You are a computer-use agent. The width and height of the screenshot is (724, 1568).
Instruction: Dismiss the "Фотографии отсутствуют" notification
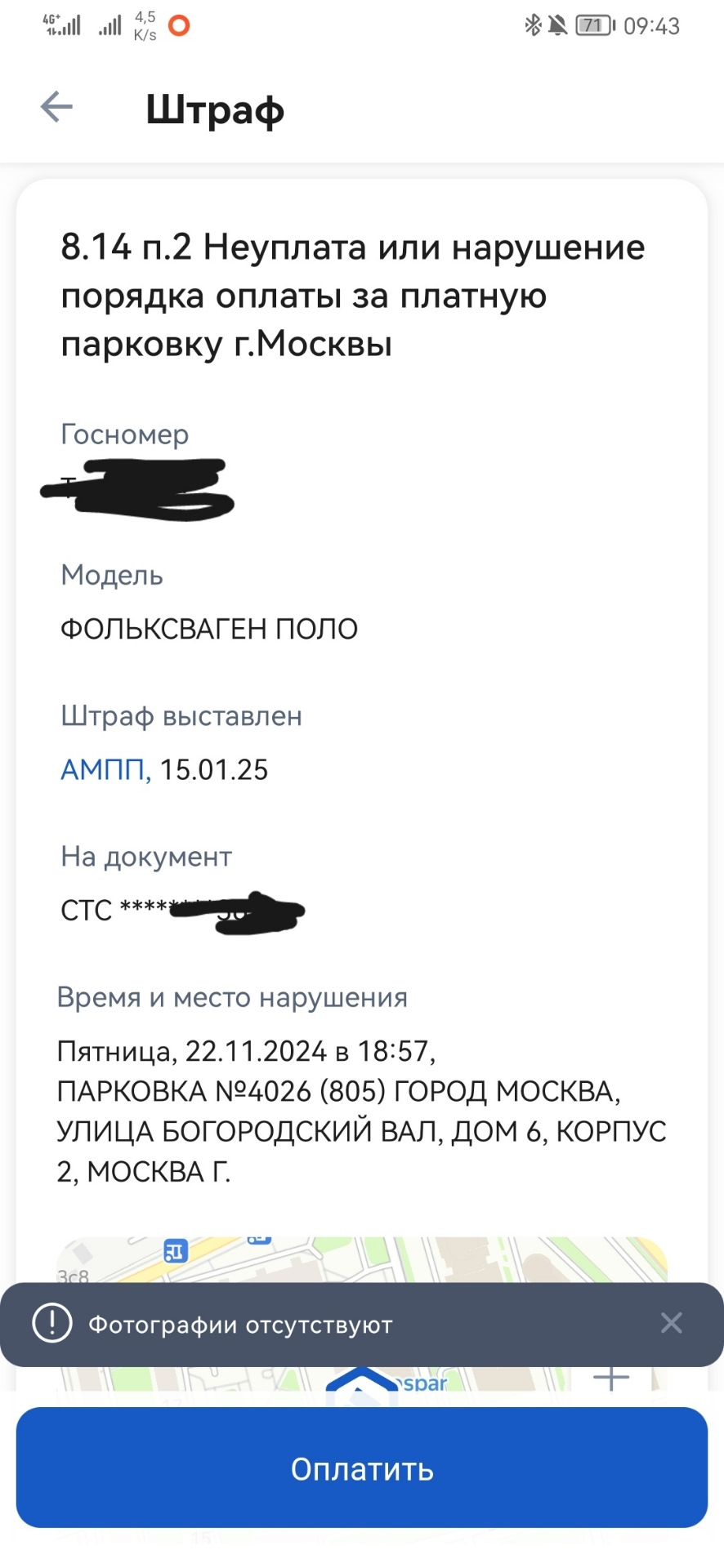coord(671,1323)
